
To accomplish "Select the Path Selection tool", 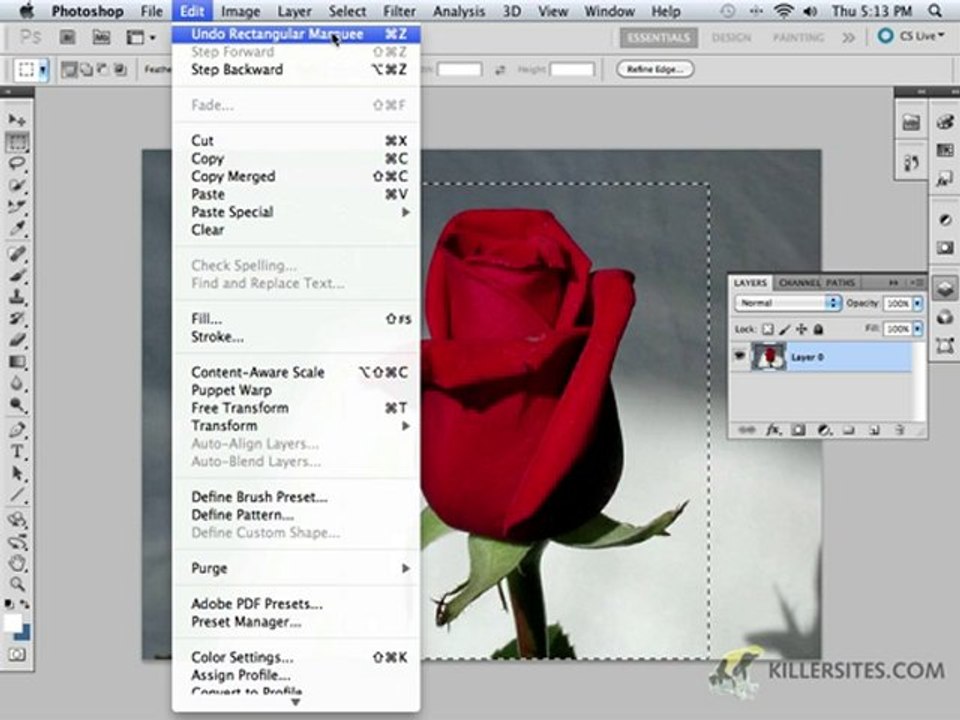I will 17,473.
